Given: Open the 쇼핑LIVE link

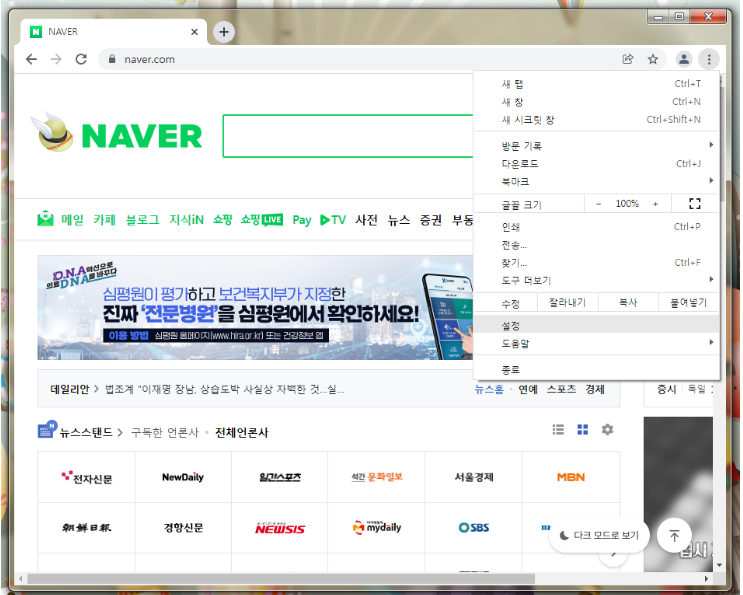Looking at the screenshot, I should click(x=262, y=220).
